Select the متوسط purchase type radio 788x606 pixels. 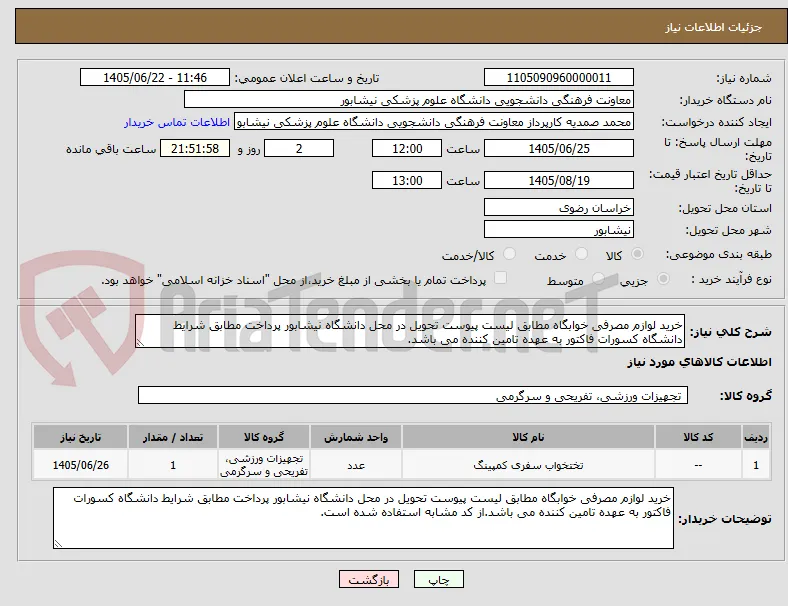[598, 278]
